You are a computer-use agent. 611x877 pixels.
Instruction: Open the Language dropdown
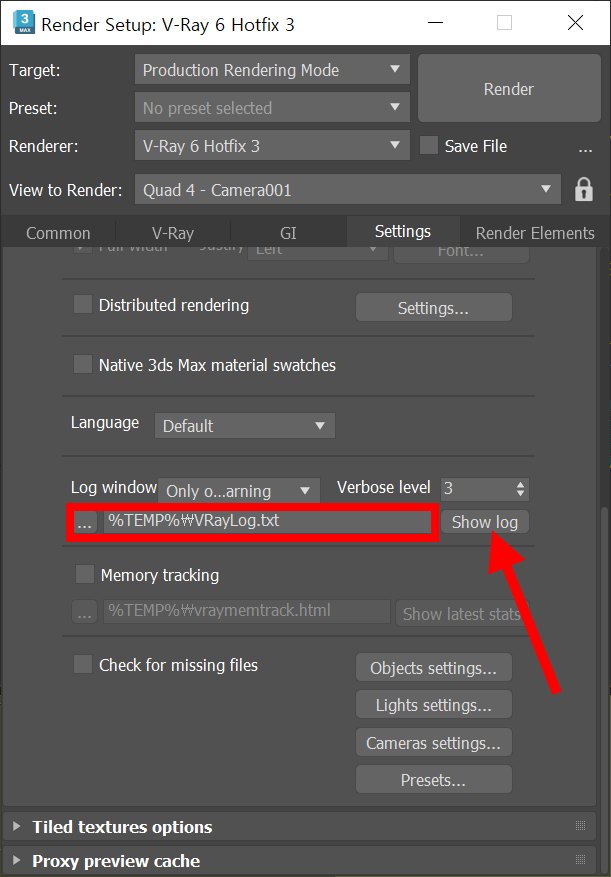[245, 426]
